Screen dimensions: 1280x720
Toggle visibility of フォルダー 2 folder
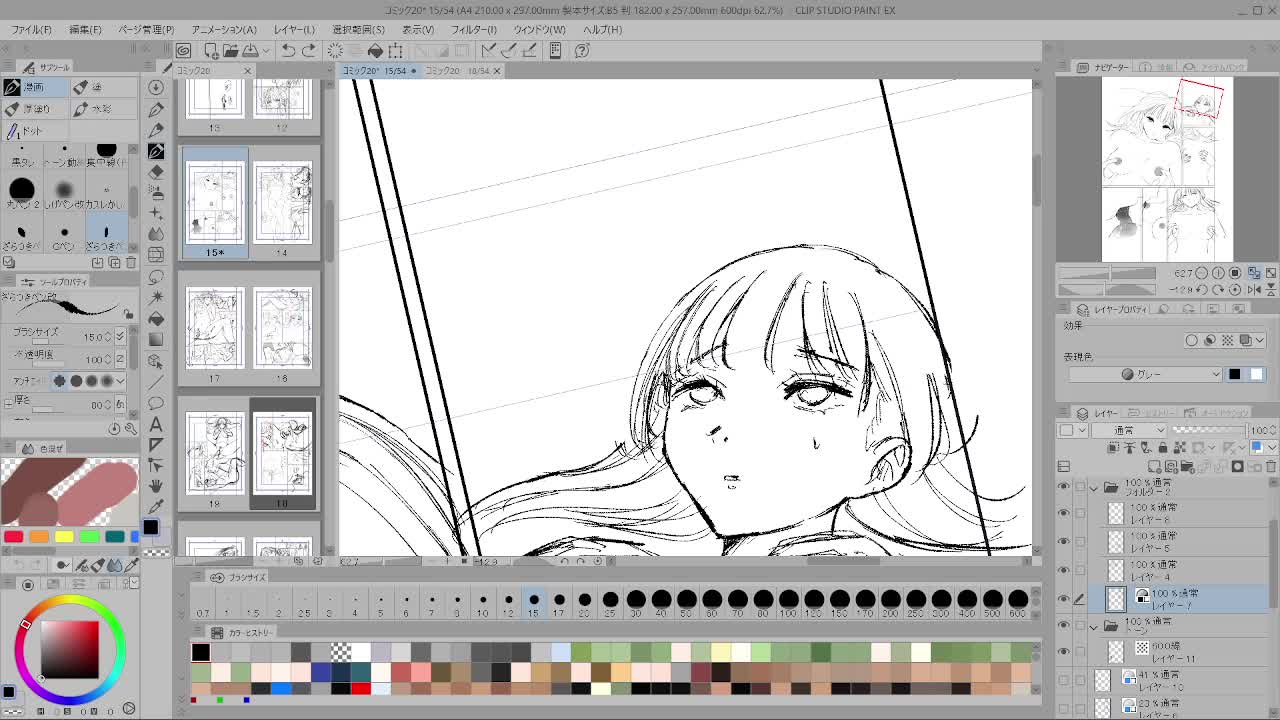1063,487
